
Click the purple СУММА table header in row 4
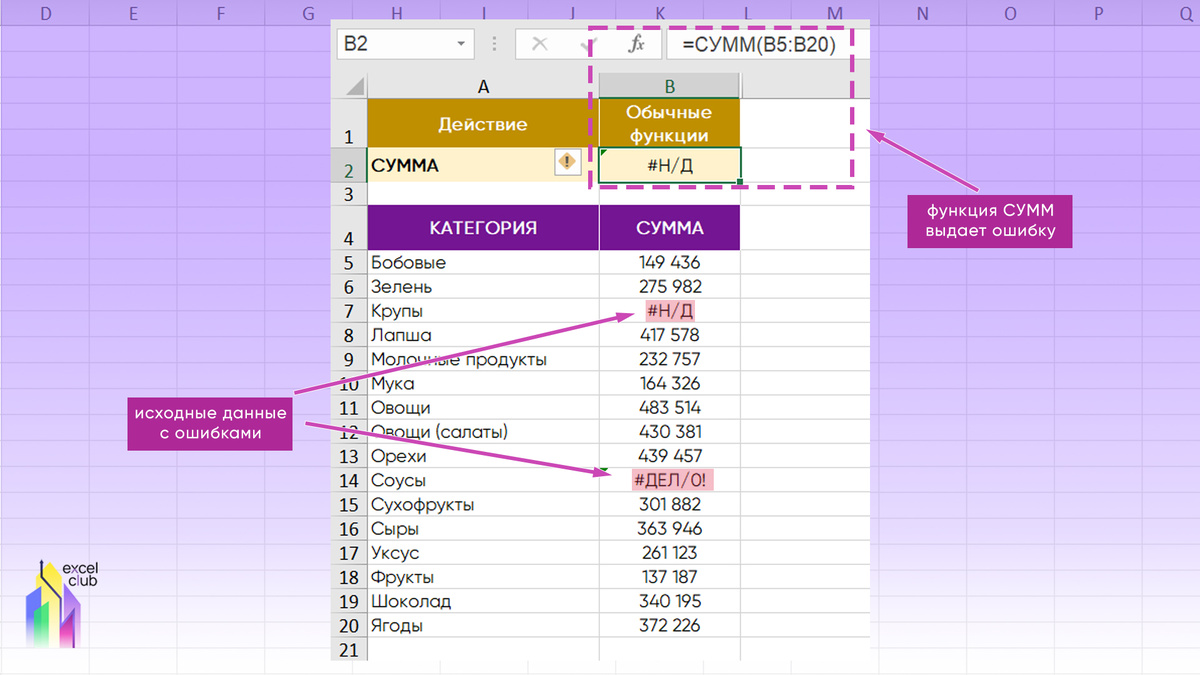click(x=670, y=228)
